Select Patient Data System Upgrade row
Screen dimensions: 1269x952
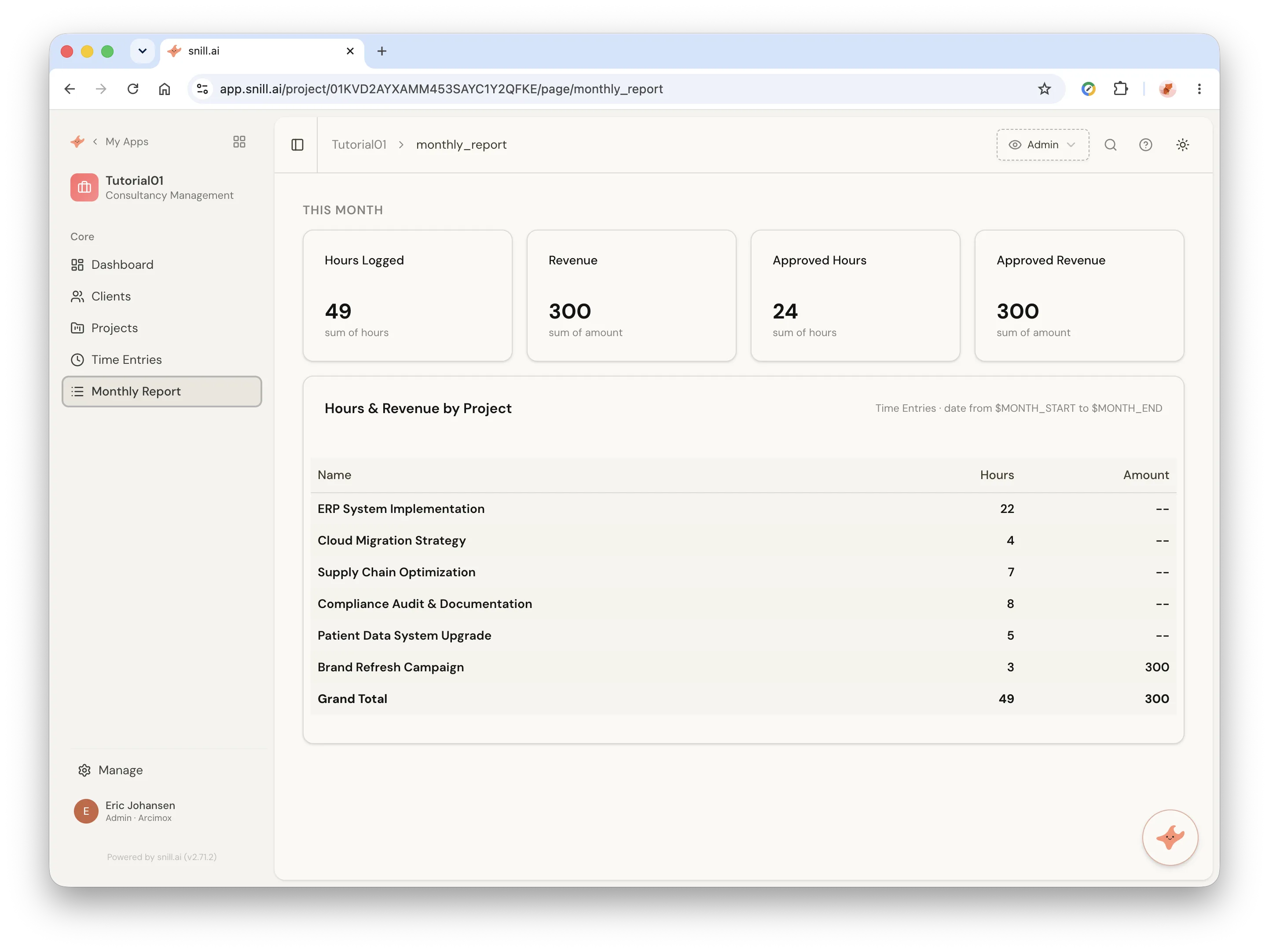pos(743,635)
